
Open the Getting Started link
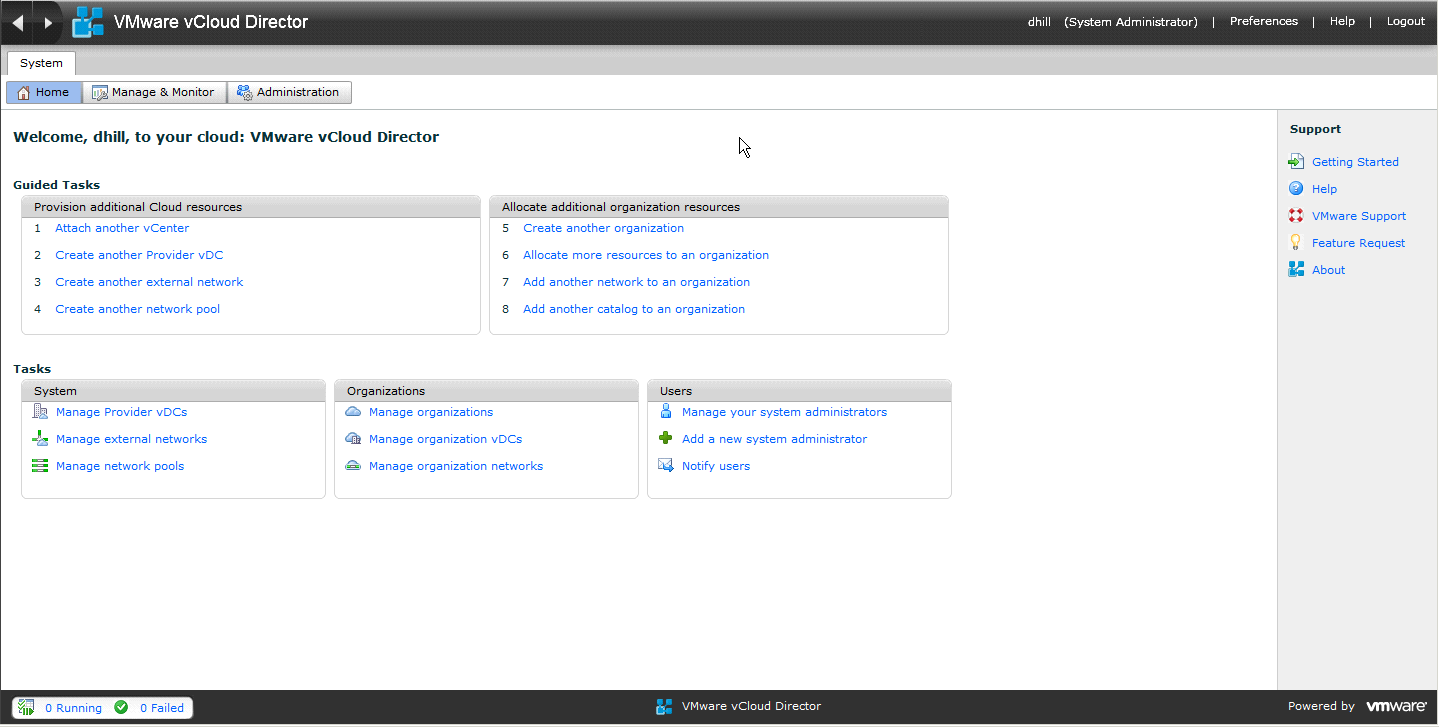click(1355, 162)
